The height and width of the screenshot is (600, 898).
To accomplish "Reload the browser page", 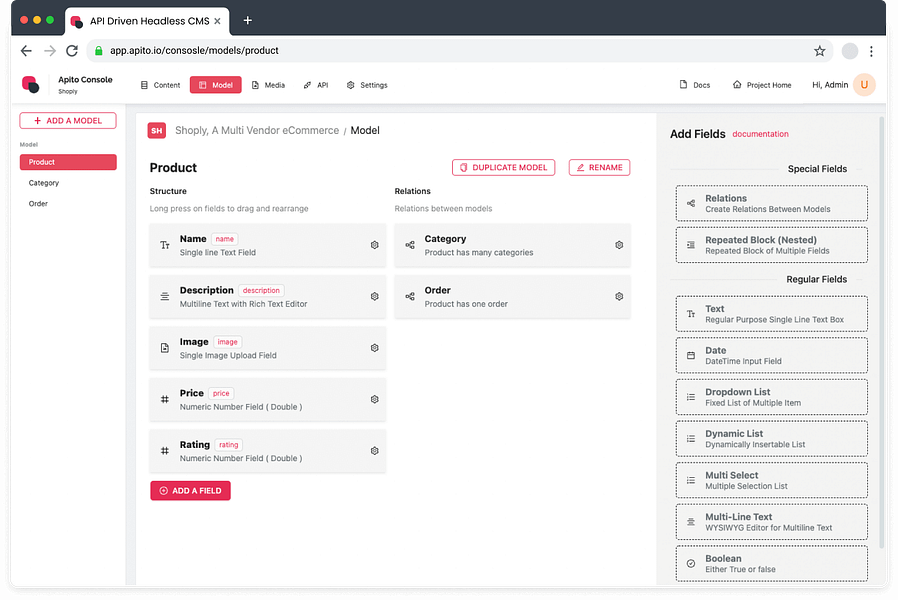I will [72, 51].
